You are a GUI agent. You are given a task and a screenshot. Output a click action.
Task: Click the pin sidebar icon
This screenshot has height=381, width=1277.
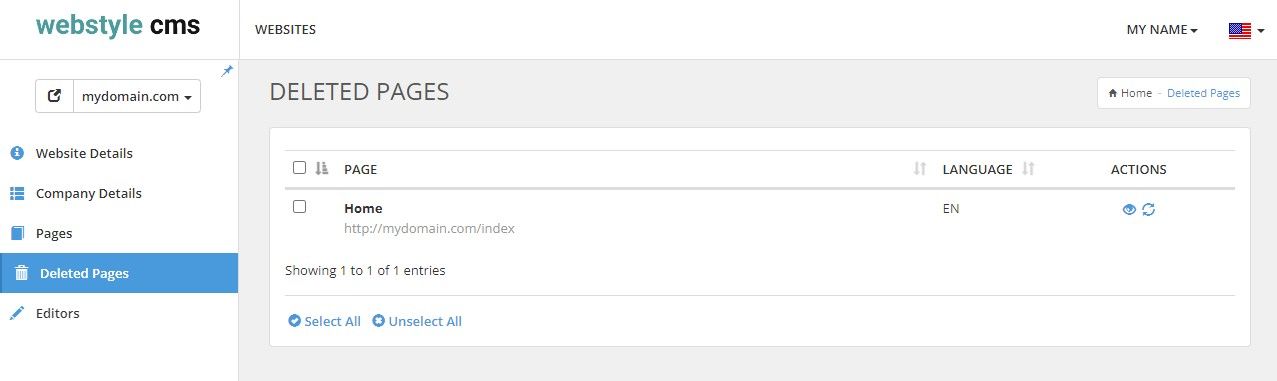pos(227,71)
